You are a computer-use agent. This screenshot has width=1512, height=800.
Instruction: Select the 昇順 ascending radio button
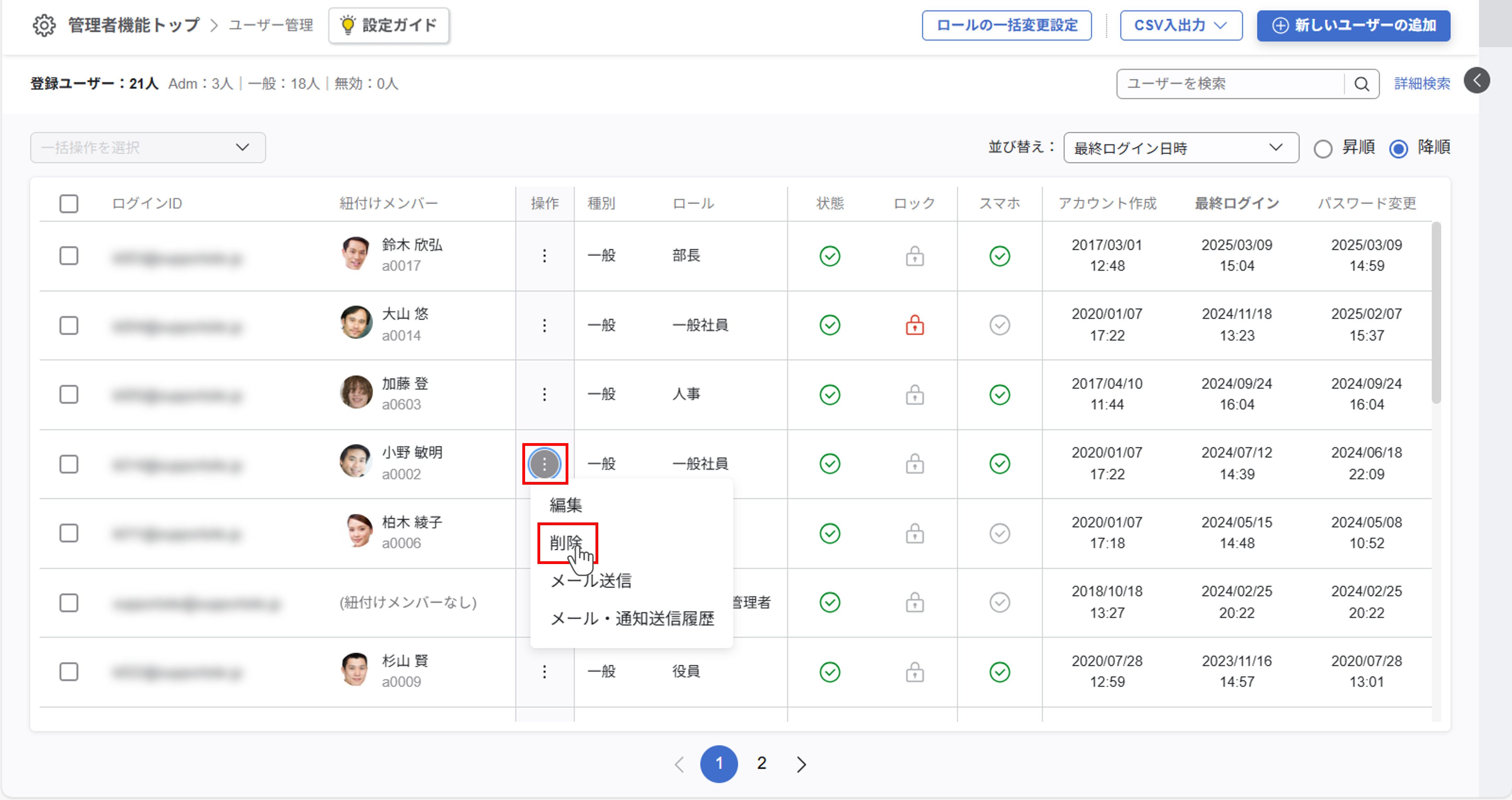coord(1322,148)
